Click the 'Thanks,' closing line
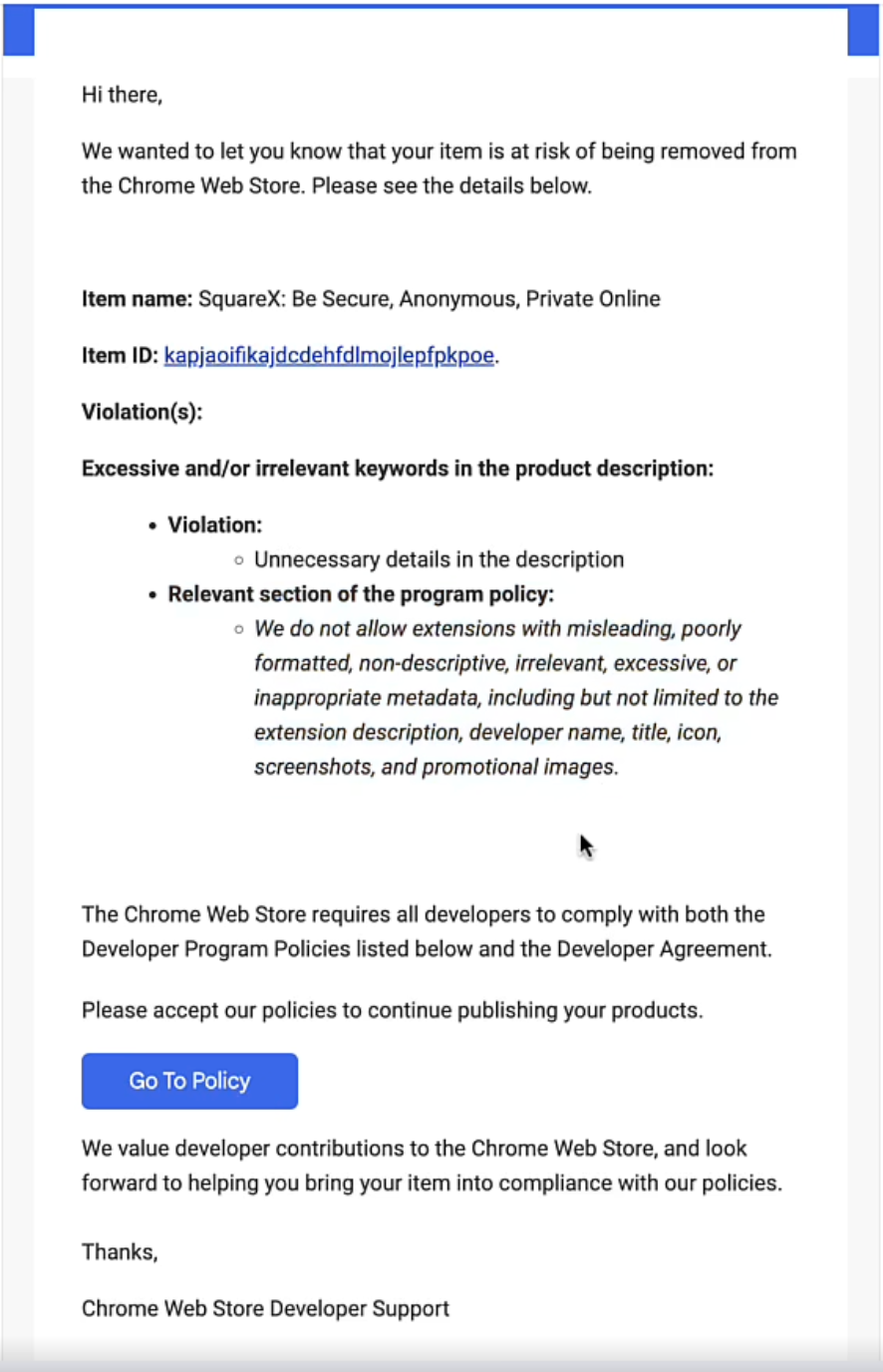883x1372 pixels. 120,1252
